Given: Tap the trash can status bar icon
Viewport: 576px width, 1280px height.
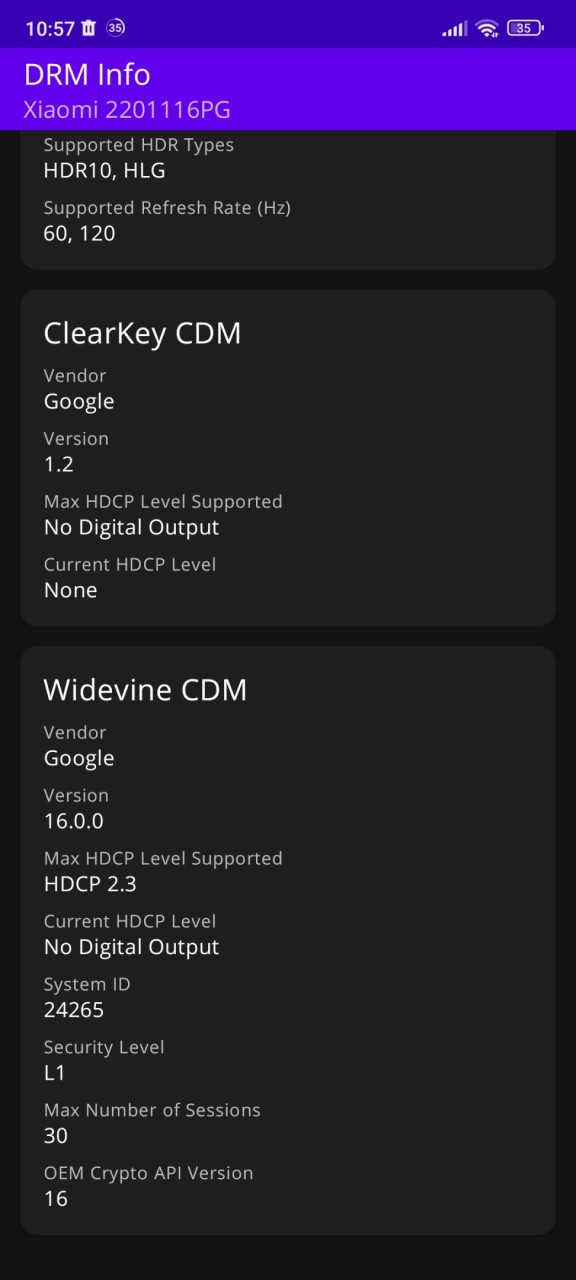Looking at the screenshot, I should [x=89, y=28].
